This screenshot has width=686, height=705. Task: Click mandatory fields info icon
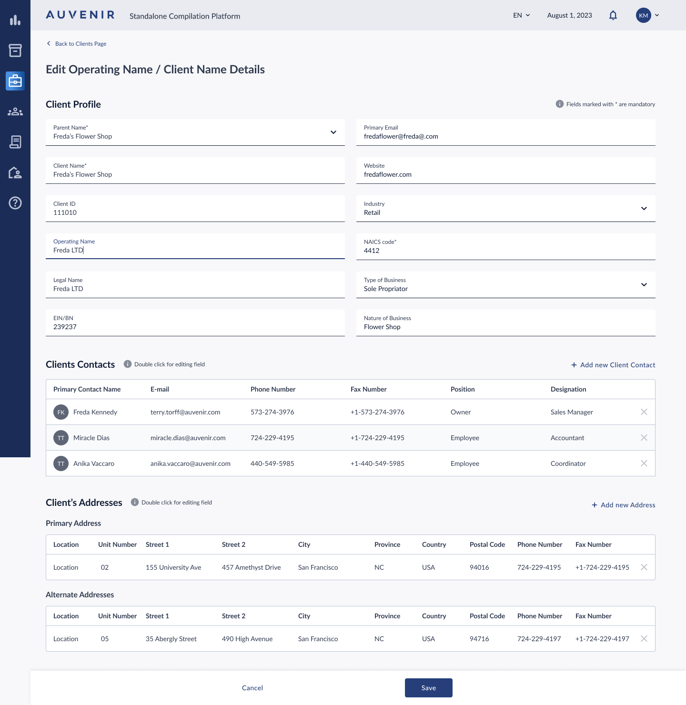559,104
